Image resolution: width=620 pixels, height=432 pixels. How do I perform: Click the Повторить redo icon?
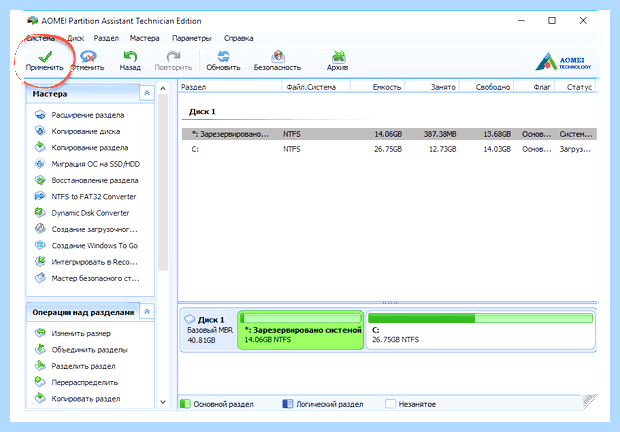click(x=173, y=57)
